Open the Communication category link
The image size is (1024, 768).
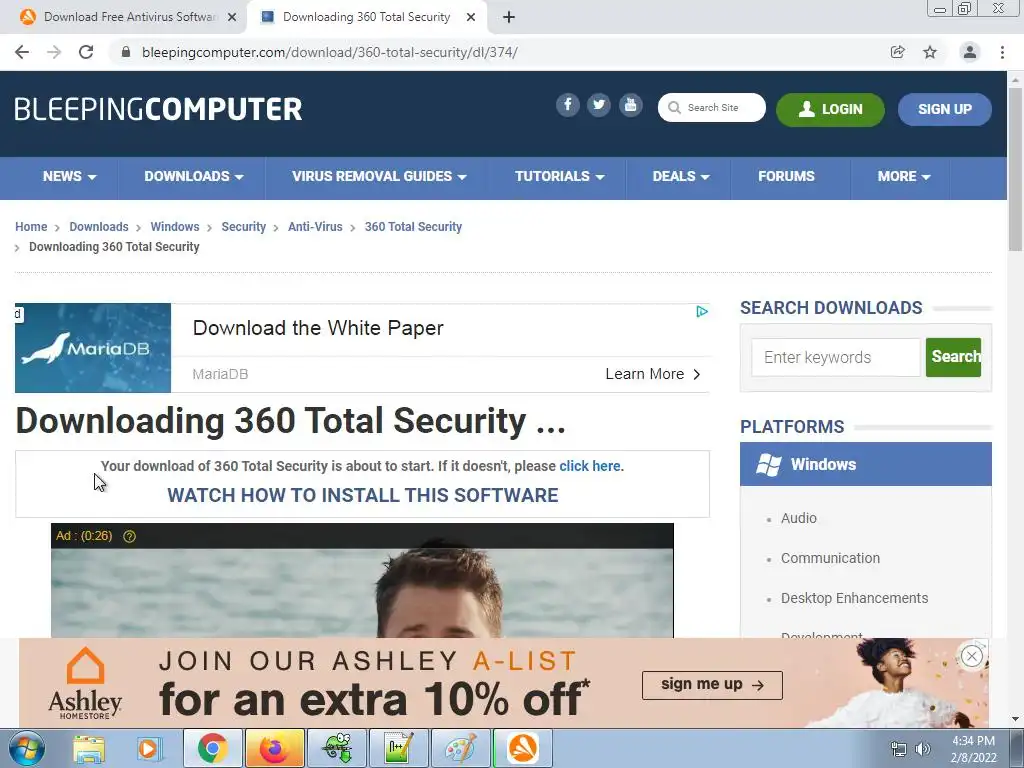click(830, 558)
